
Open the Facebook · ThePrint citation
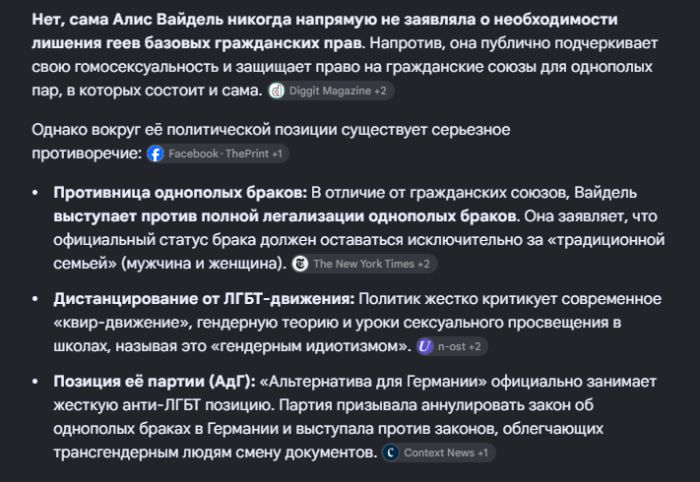pyautogui.click(x=218, y=154)
